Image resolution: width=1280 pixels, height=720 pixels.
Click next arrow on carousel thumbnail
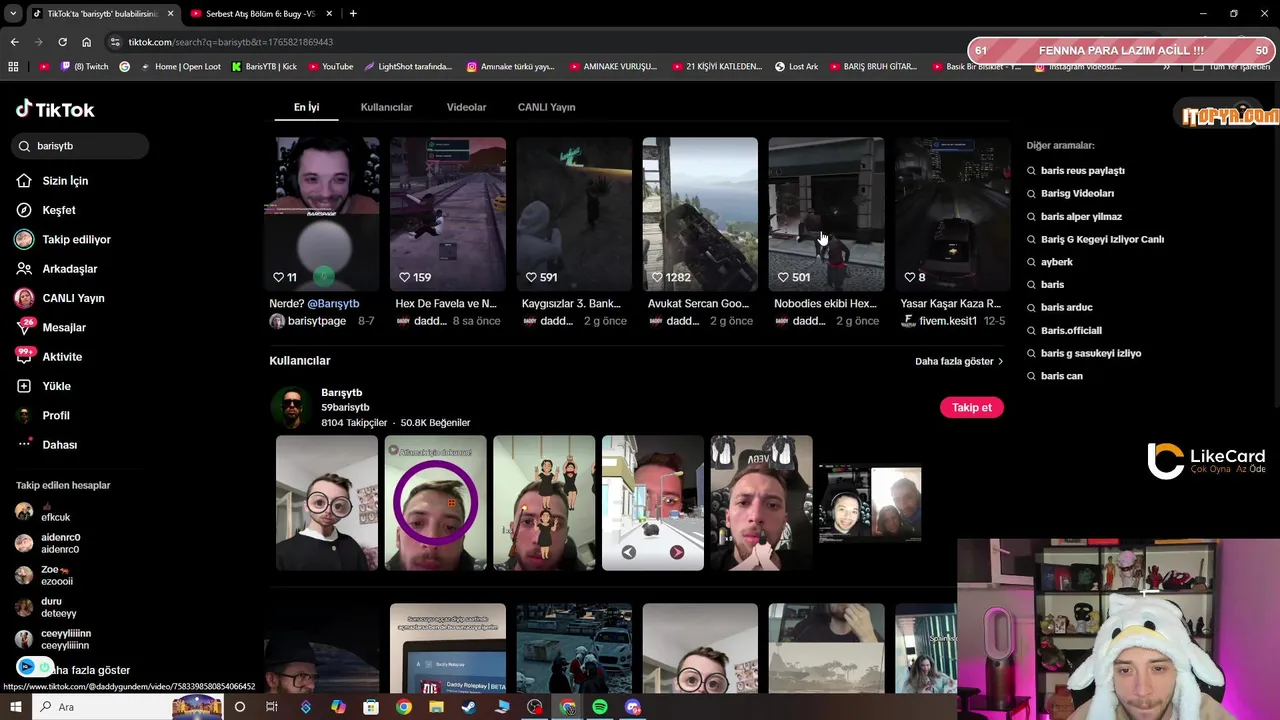(x=677, y=552)
